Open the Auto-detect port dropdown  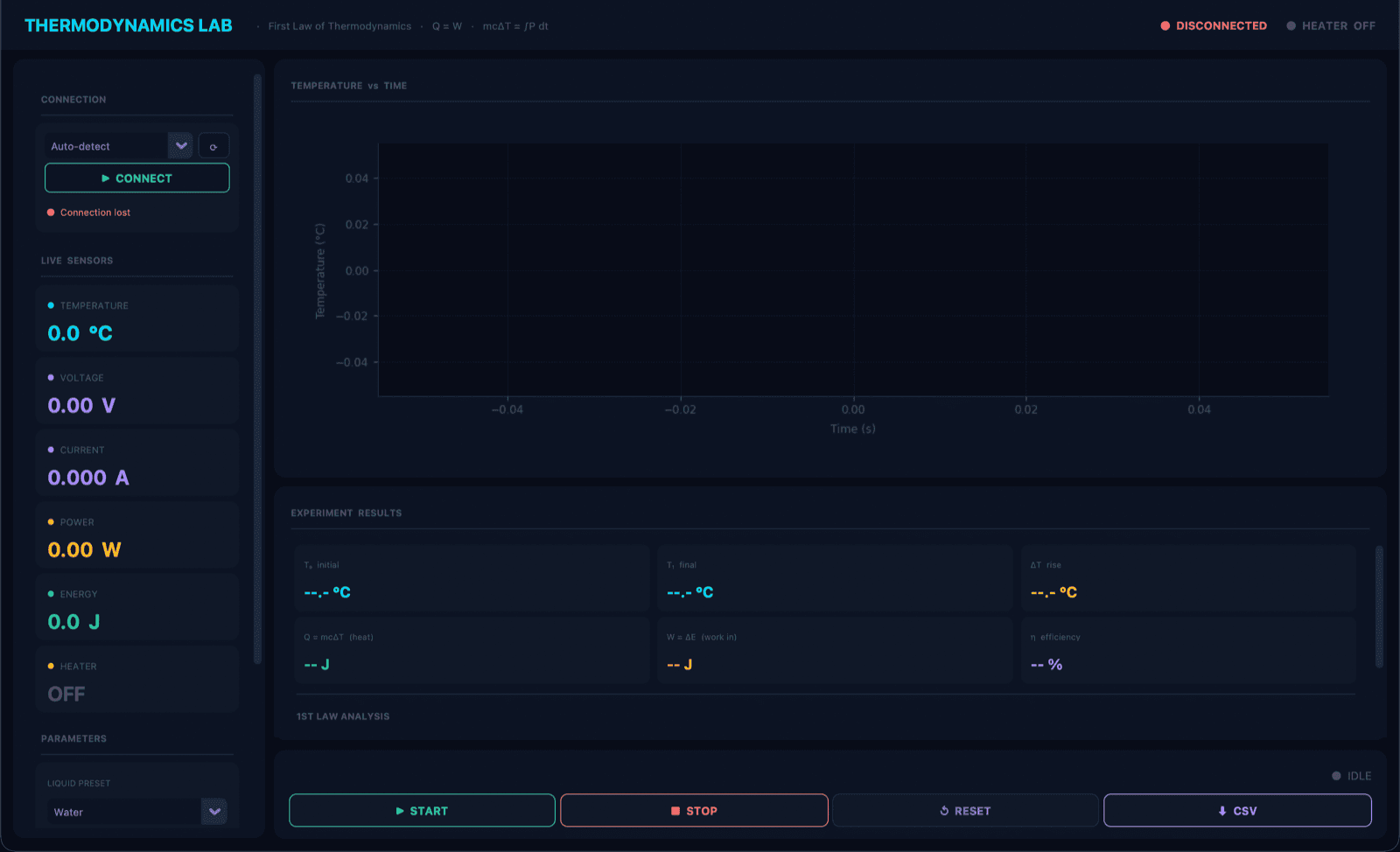coord(119,146)
